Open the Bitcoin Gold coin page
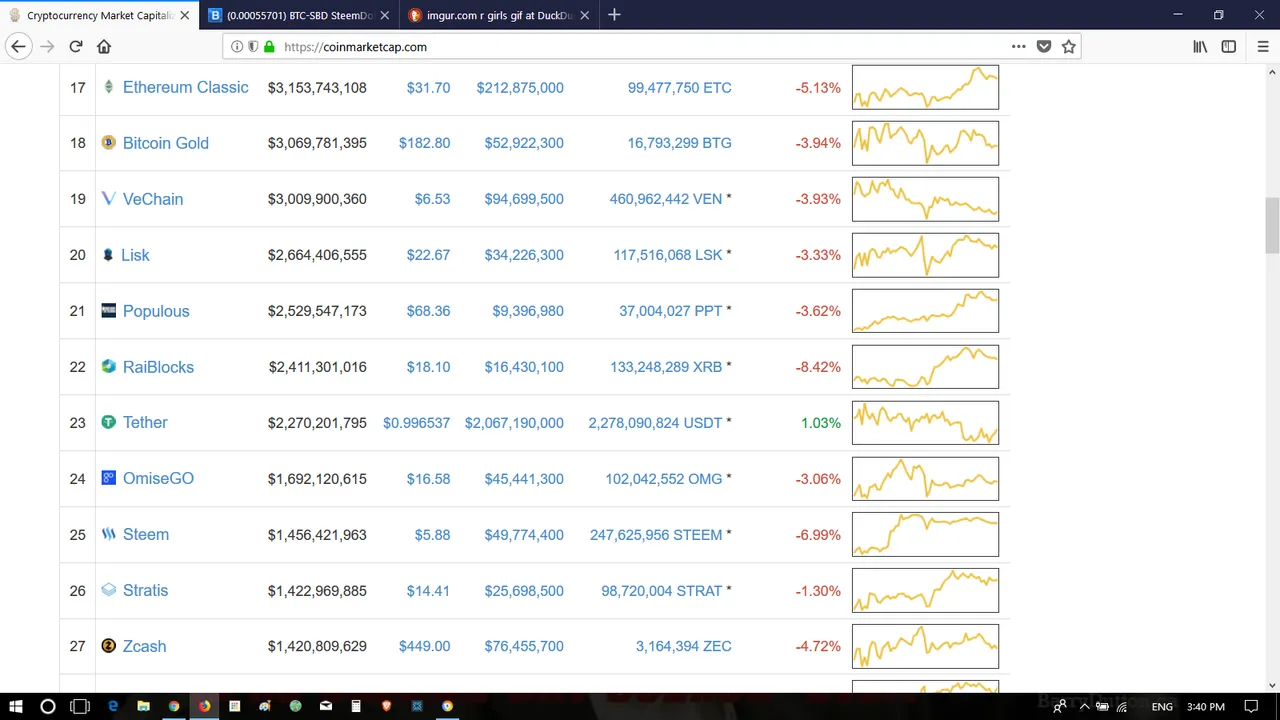 click(165, 143)
